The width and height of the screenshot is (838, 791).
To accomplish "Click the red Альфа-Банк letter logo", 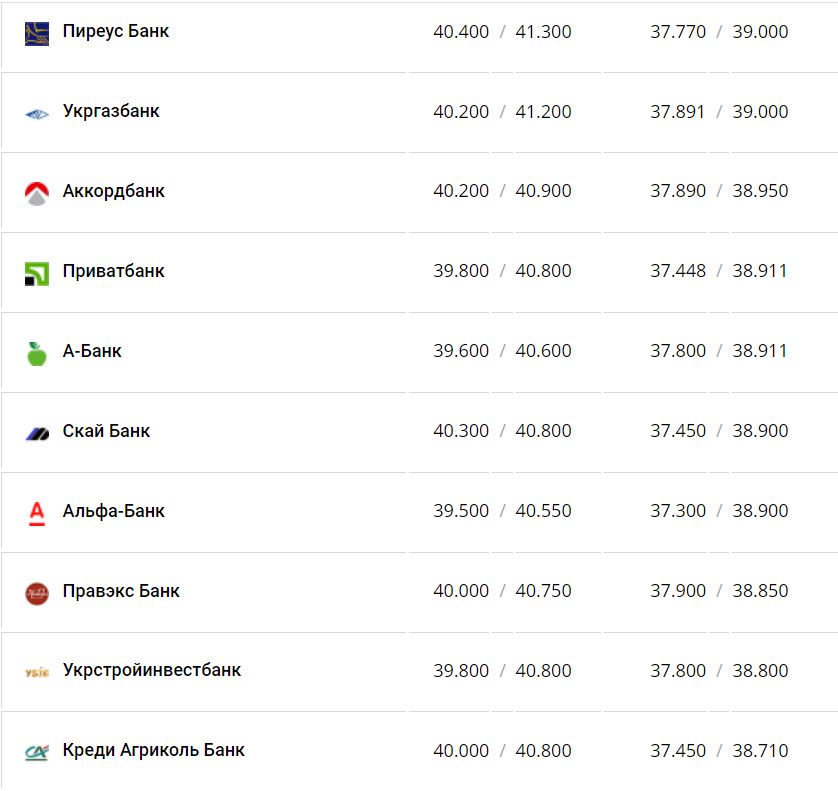I will coord(37,513).
